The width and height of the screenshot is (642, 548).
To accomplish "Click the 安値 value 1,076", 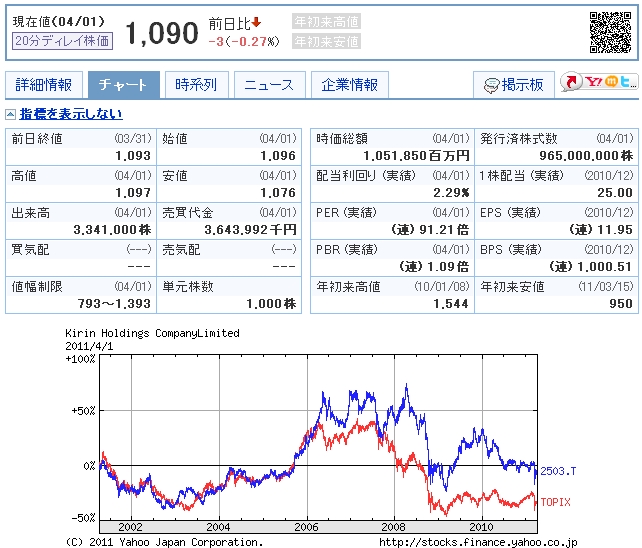I will [278, 192].
